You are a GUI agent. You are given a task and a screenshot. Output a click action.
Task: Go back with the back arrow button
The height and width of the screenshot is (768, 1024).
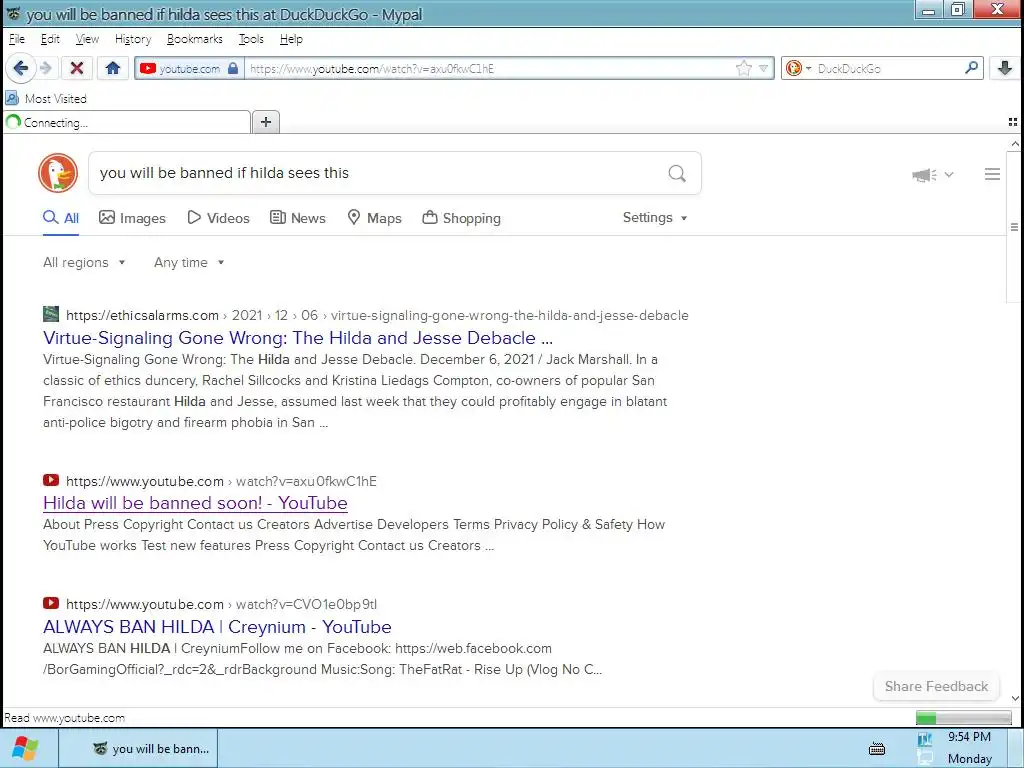21,68
